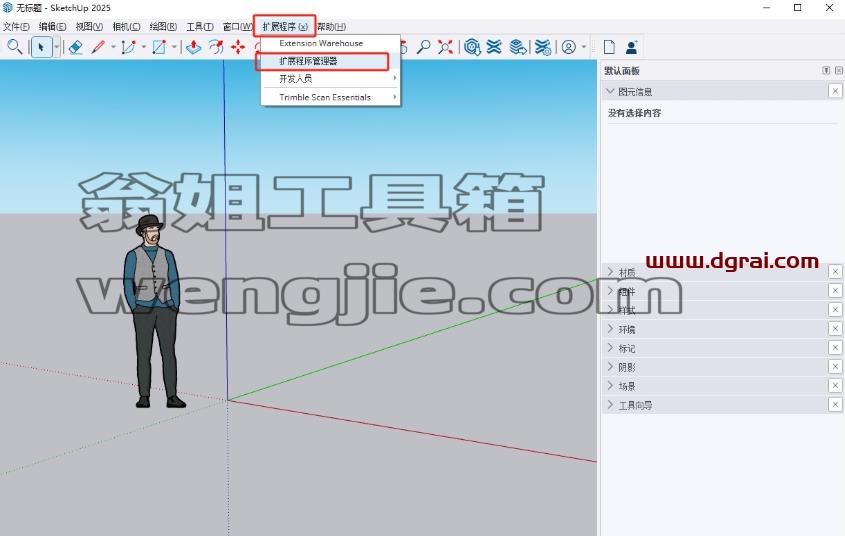
Task: Expand the 阴影 panel
Action: [610, 366]
